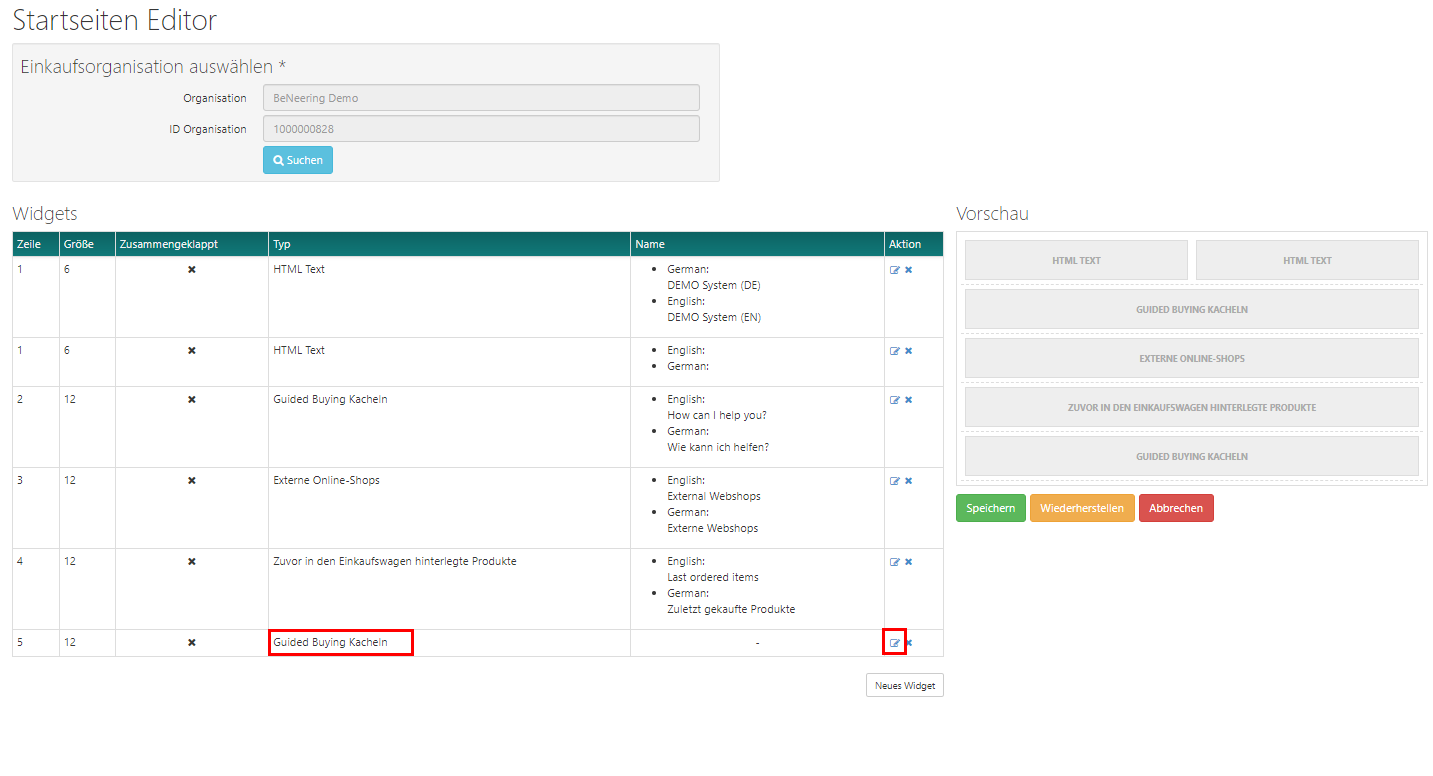Delete the Externe Online-Shops widget
The height and width of the screenshot is (776, 1433).
pyautogui.click(x=908, y=481)
